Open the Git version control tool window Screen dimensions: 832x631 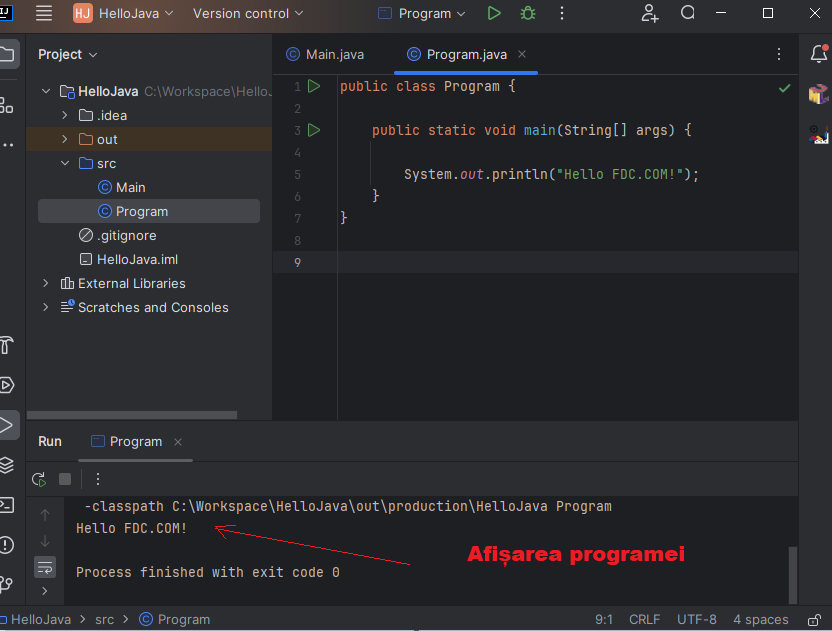click(6, 584)
